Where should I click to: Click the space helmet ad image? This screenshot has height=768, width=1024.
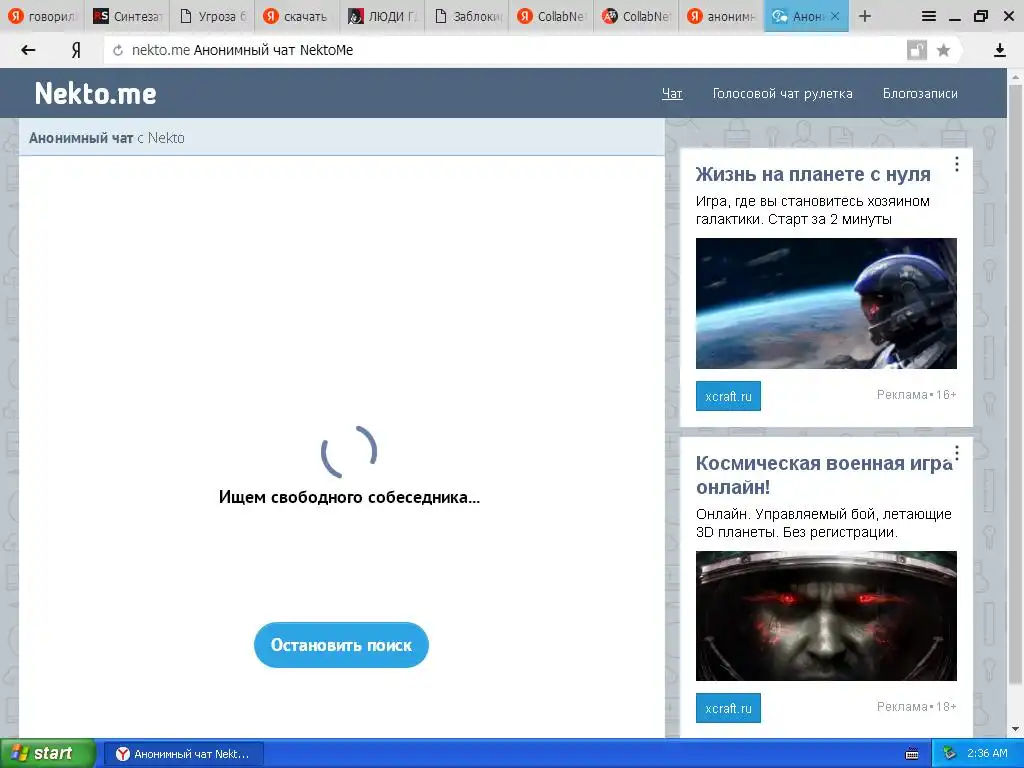click(x=826, y=303)
